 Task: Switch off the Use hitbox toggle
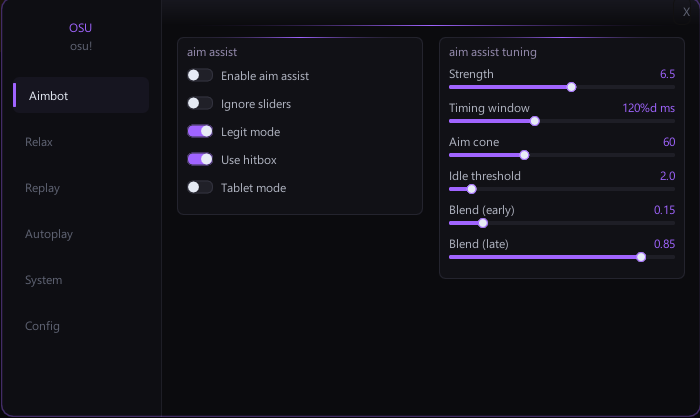point(200,159)
